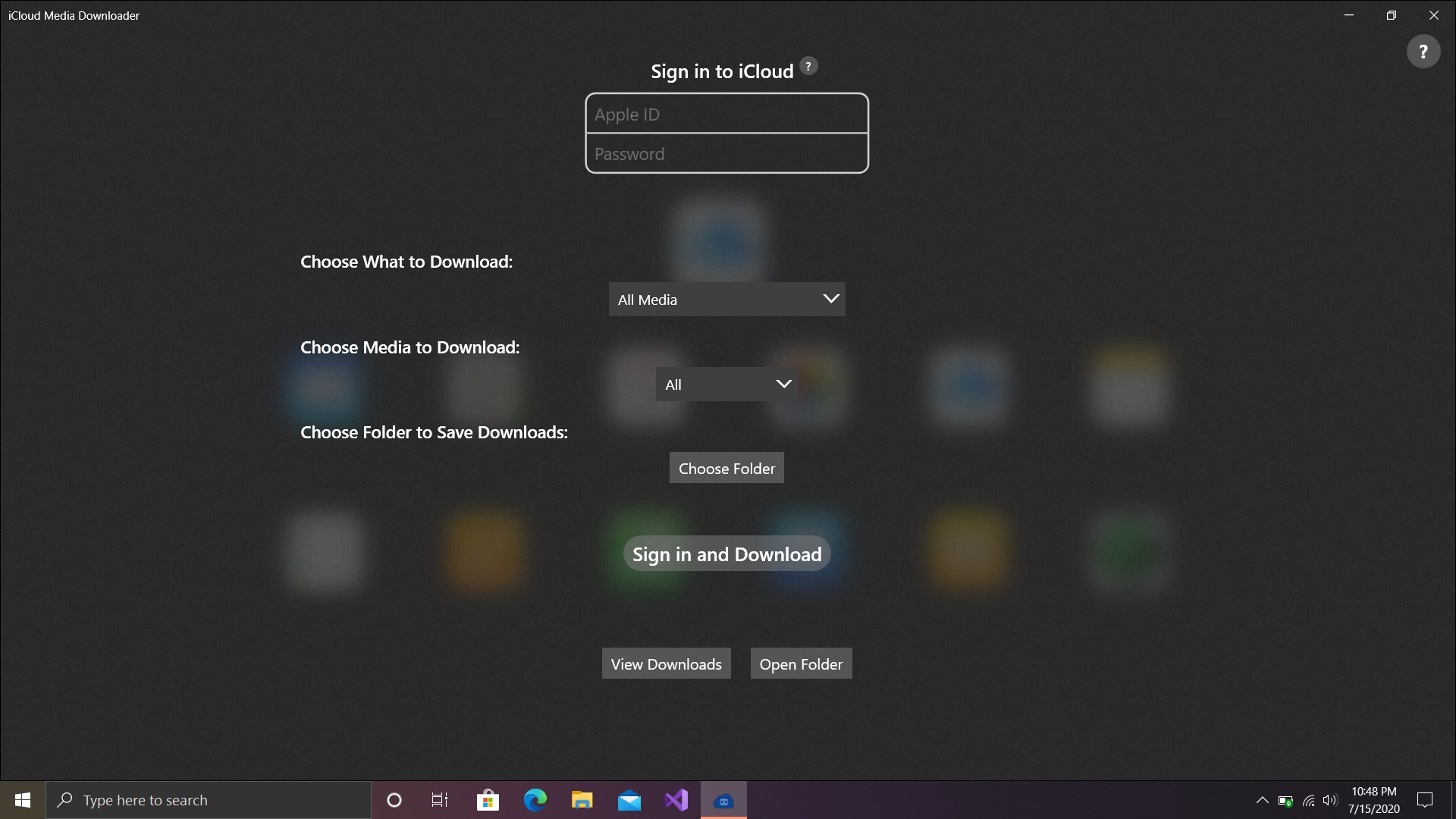This screenshot has height=819, width=1456.
Task: Open Microsoft Store from the taskbar
Action: [x=488, y=800]
